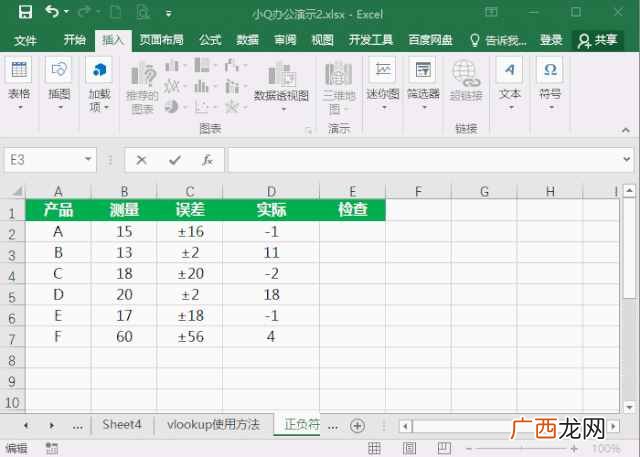Click the vertical scrollbar up arrow
This screenshot has height=457, width=640.
(629, 190)
